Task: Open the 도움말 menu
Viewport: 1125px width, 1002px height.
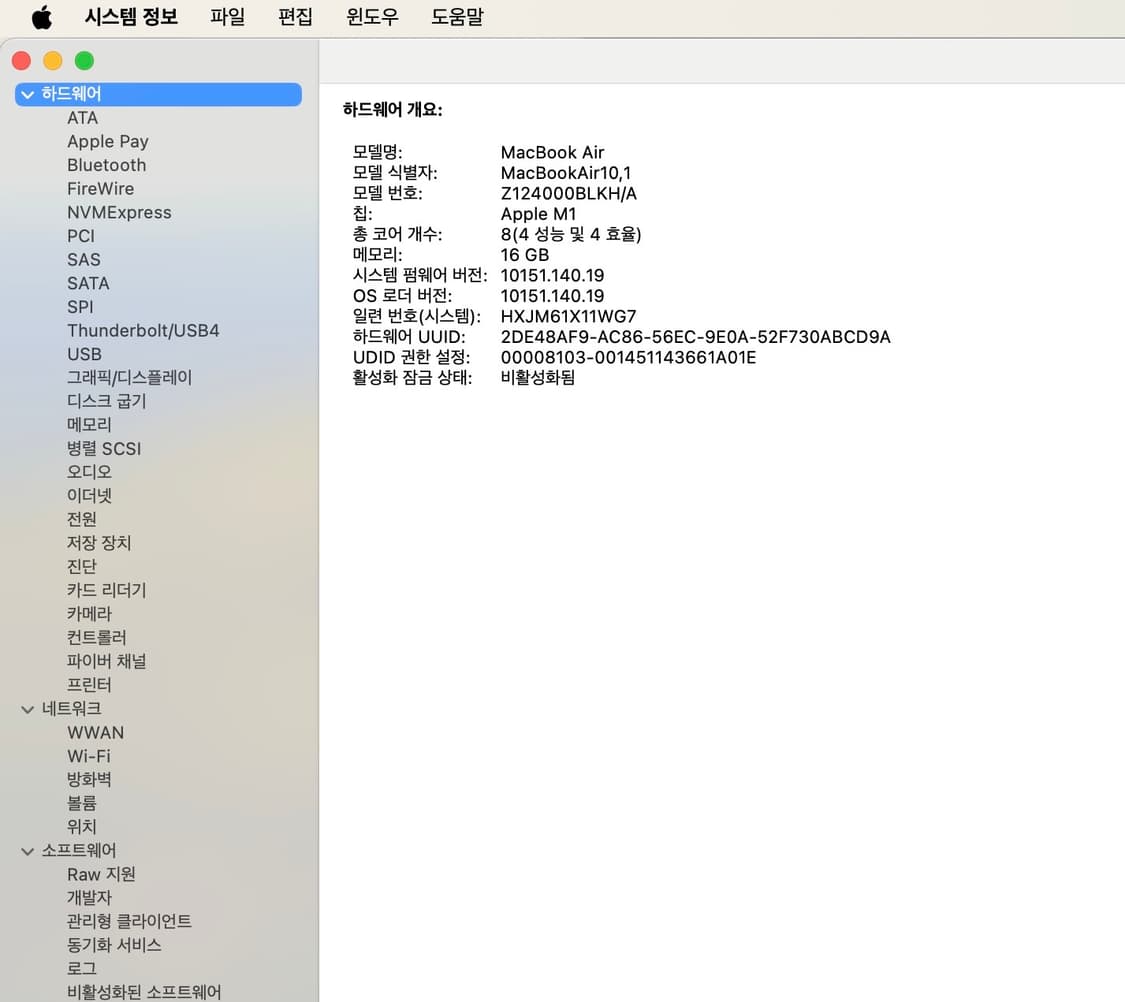Action: click(457, 17)
